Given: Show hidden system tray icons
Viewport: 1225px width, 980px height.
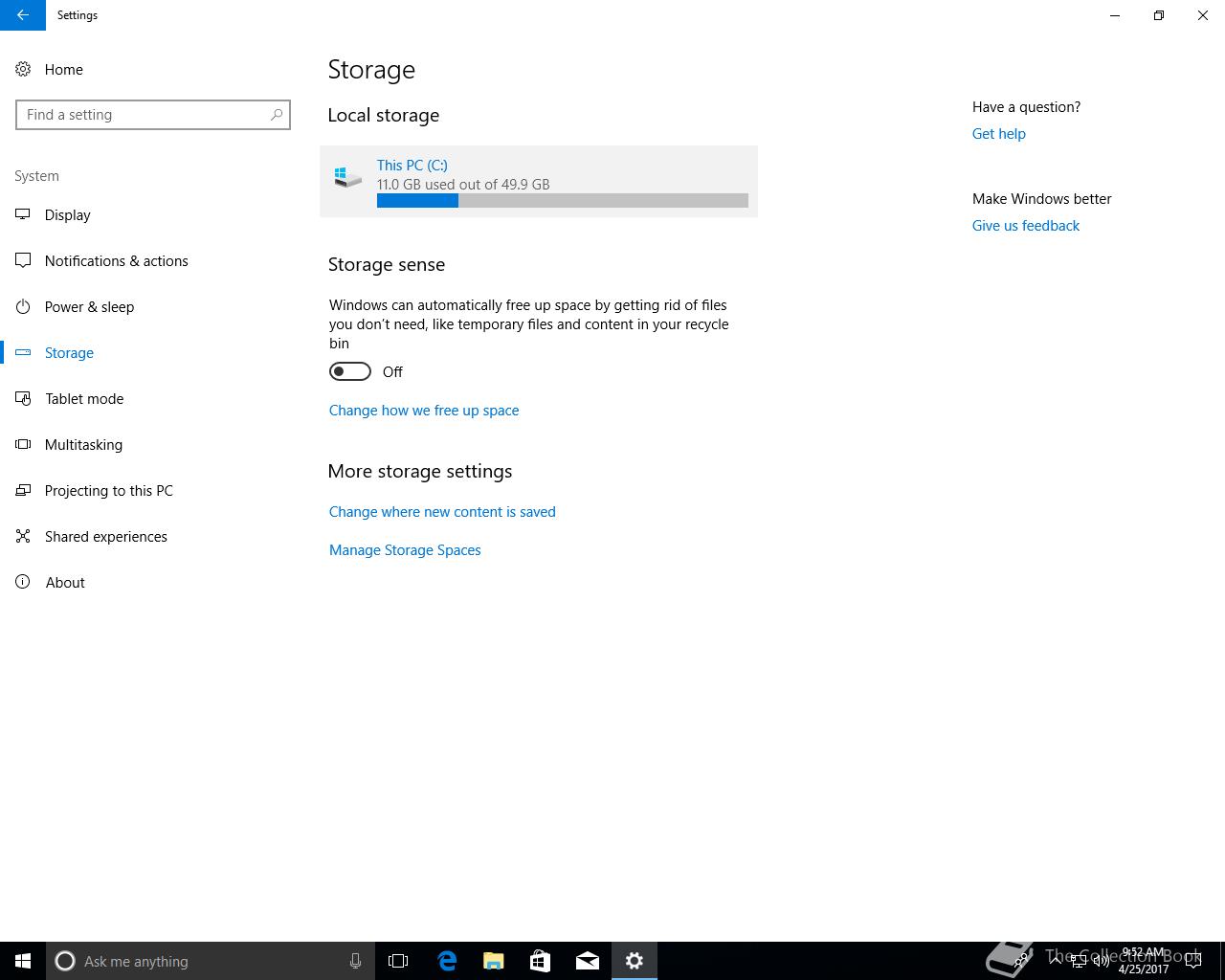Looking at the screenshot, I should 1055,961.
